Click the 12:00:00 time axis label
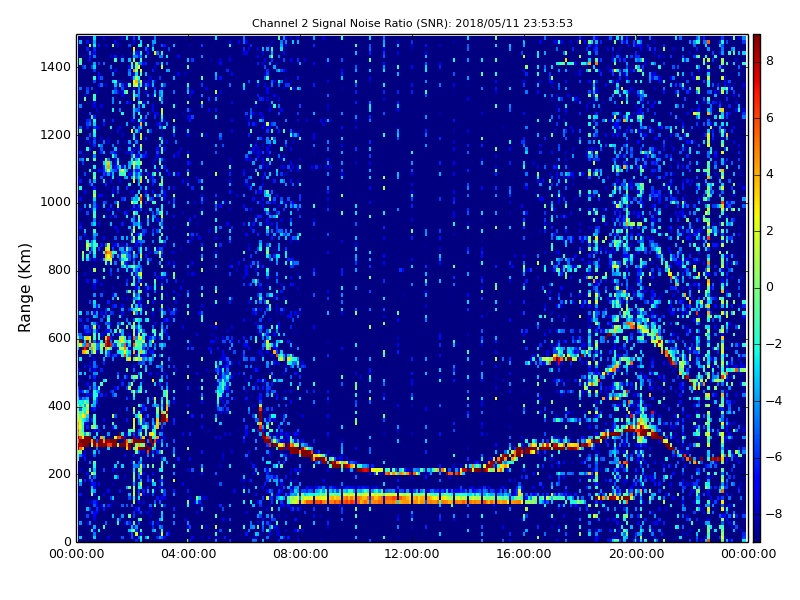800x600 pixels. point(412,554)
